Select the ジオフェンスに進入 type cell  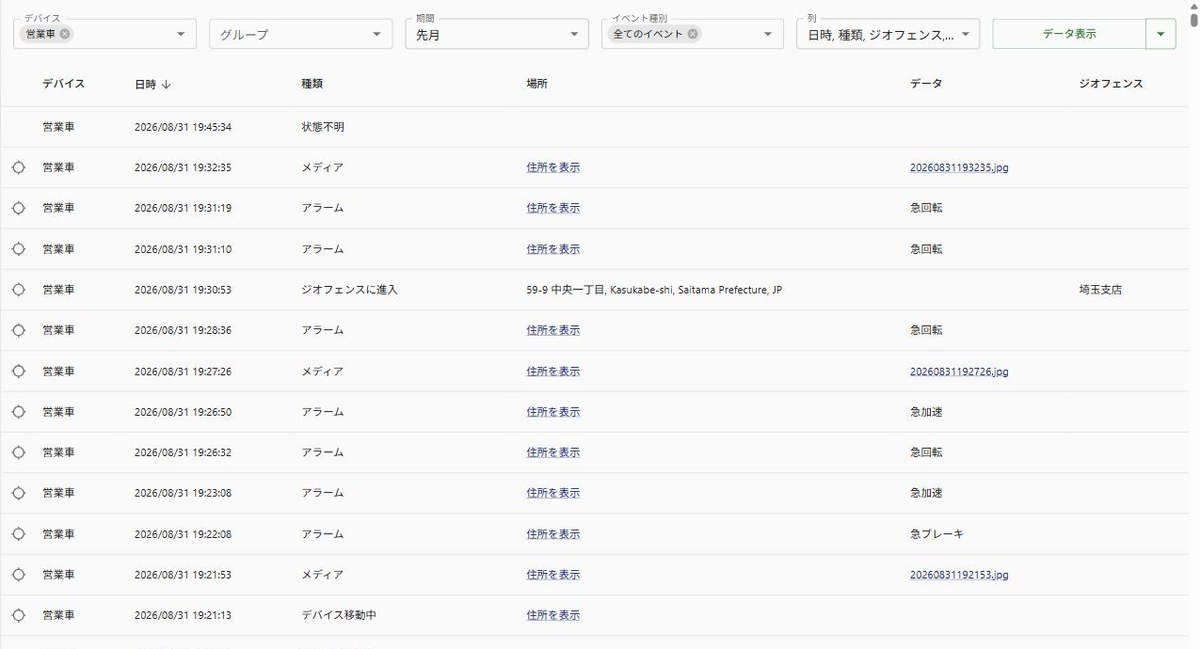350,290
